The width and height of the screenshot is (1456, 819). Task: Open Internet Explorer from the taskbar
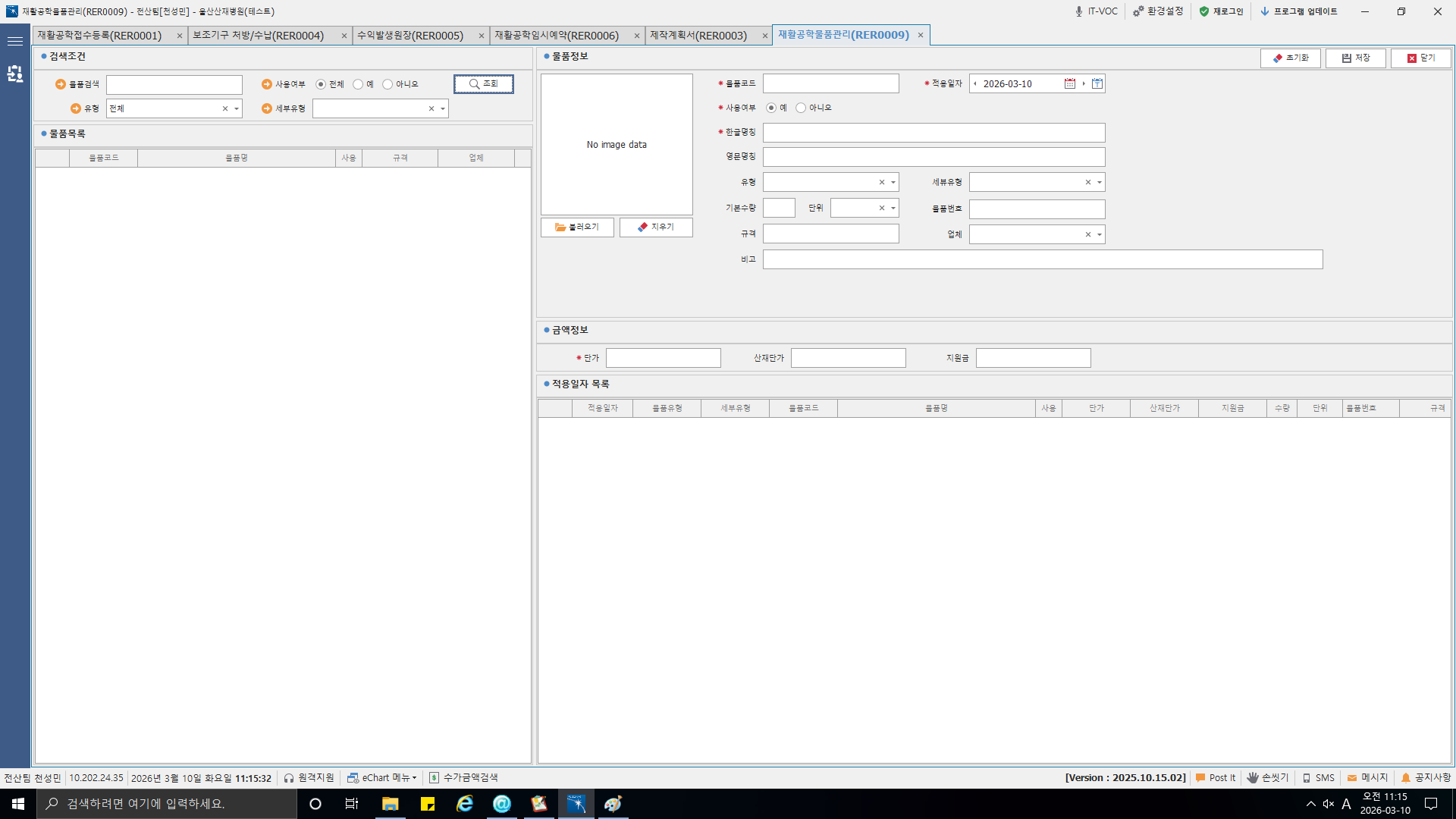pyautogui.click(x=465, y=804)
